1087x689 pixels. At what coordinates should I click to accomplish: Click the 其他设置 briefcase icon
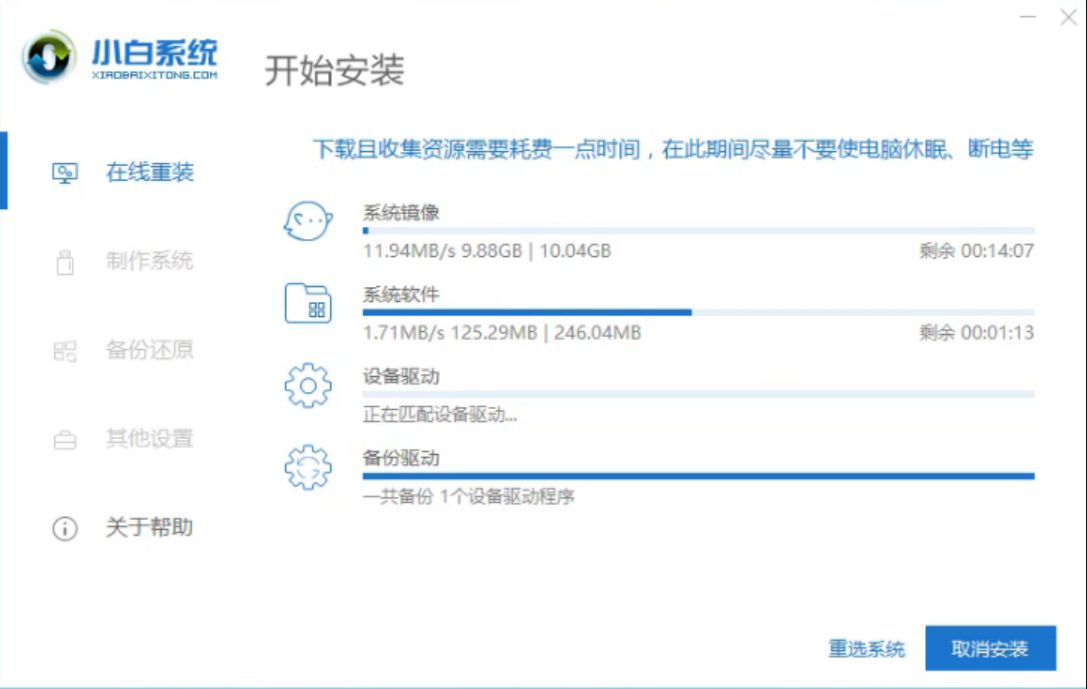tap(65, 439)
